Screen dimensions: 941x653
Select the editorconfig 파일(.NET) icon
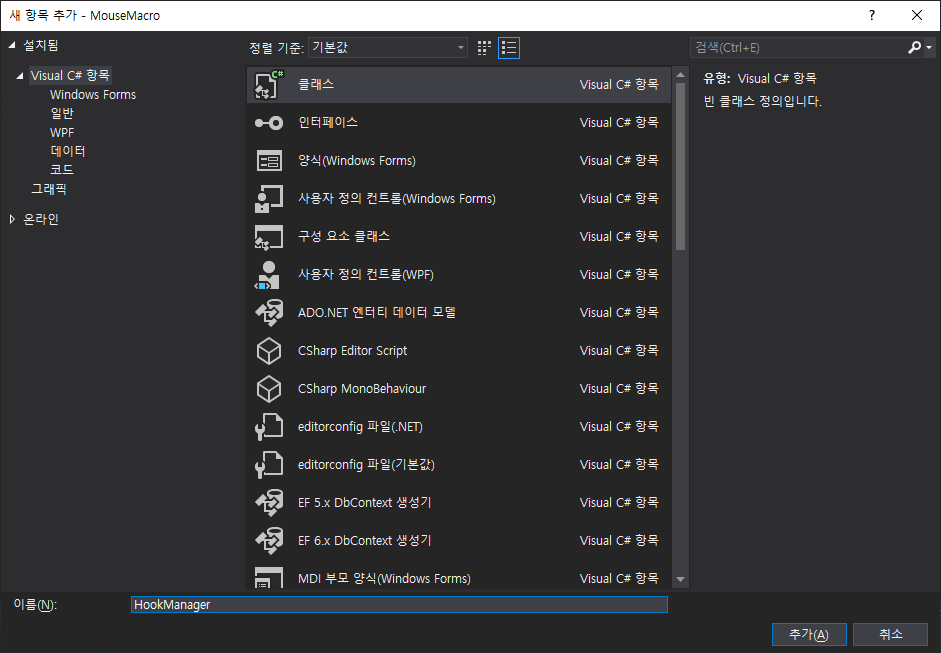click(268, 427)
